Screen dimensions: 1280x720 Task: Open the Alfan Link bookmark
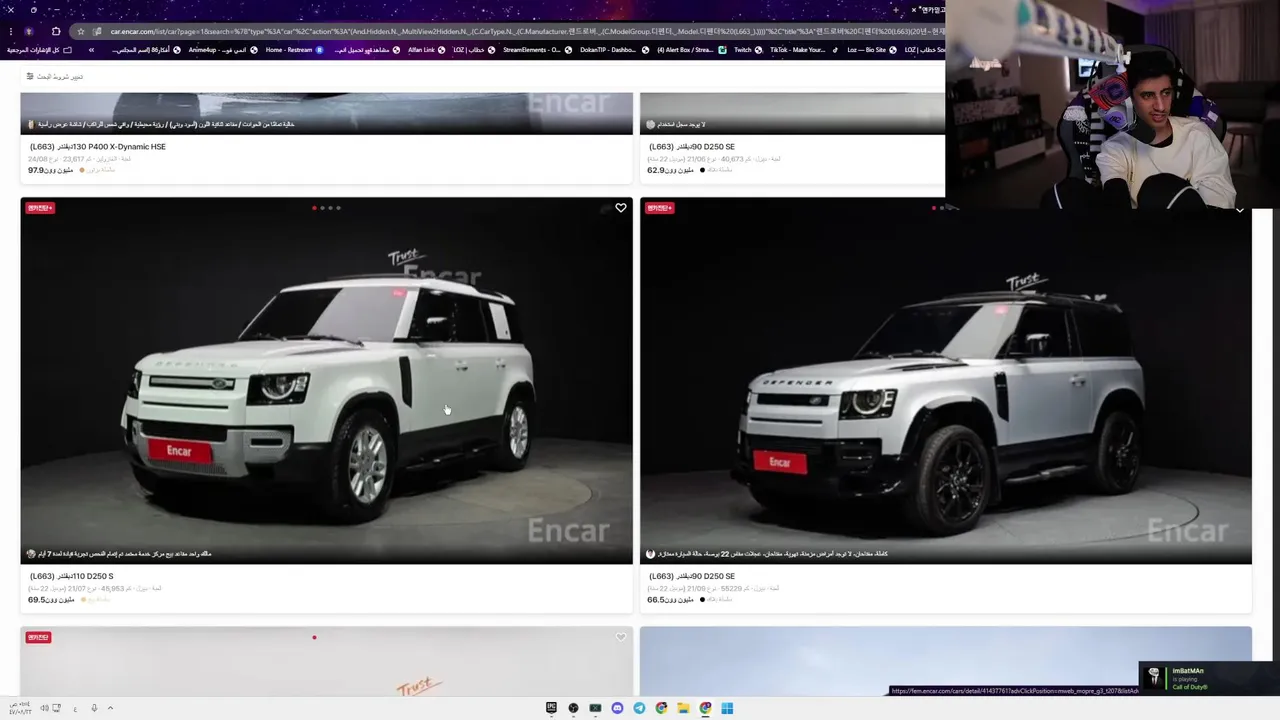click(426, 50)
